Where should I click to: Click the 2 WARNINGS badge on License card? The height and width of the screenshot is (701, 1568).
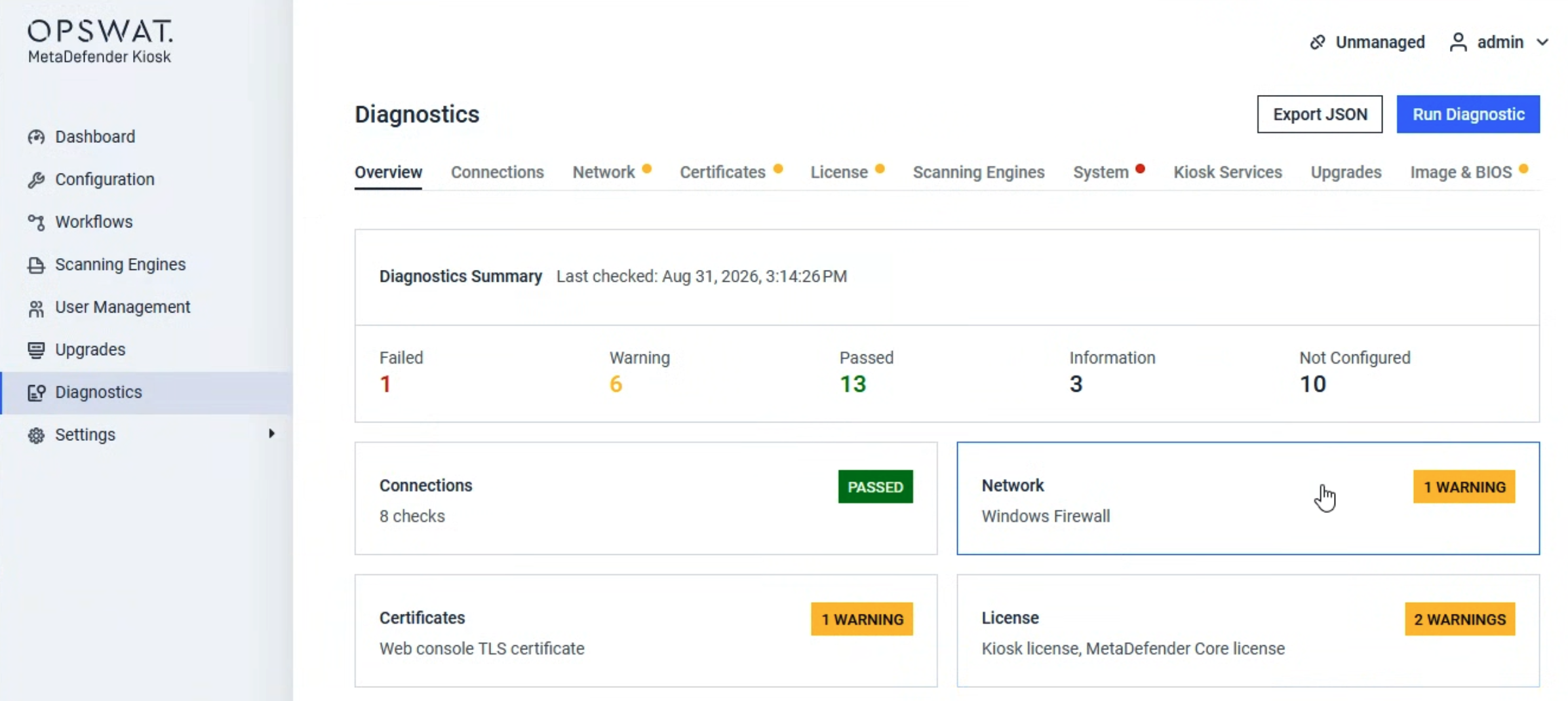coord(1460,619)
